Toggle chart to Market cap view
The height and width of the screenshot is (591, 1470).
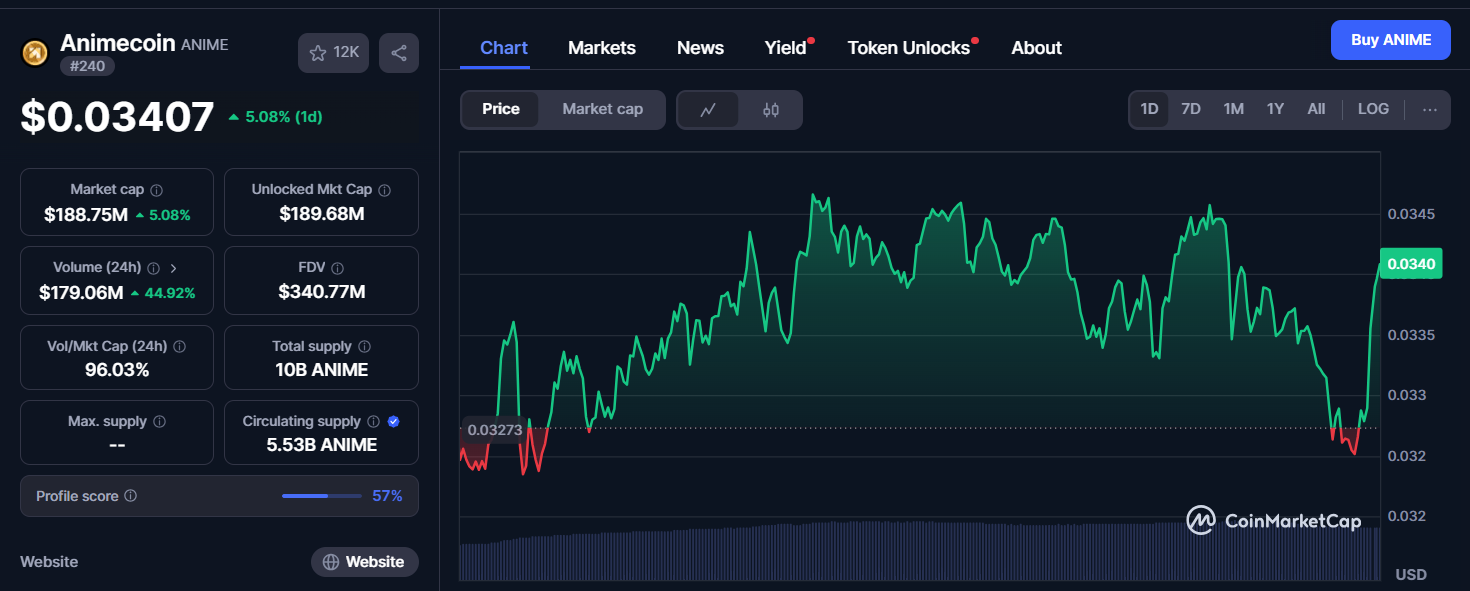click(602, 109)
